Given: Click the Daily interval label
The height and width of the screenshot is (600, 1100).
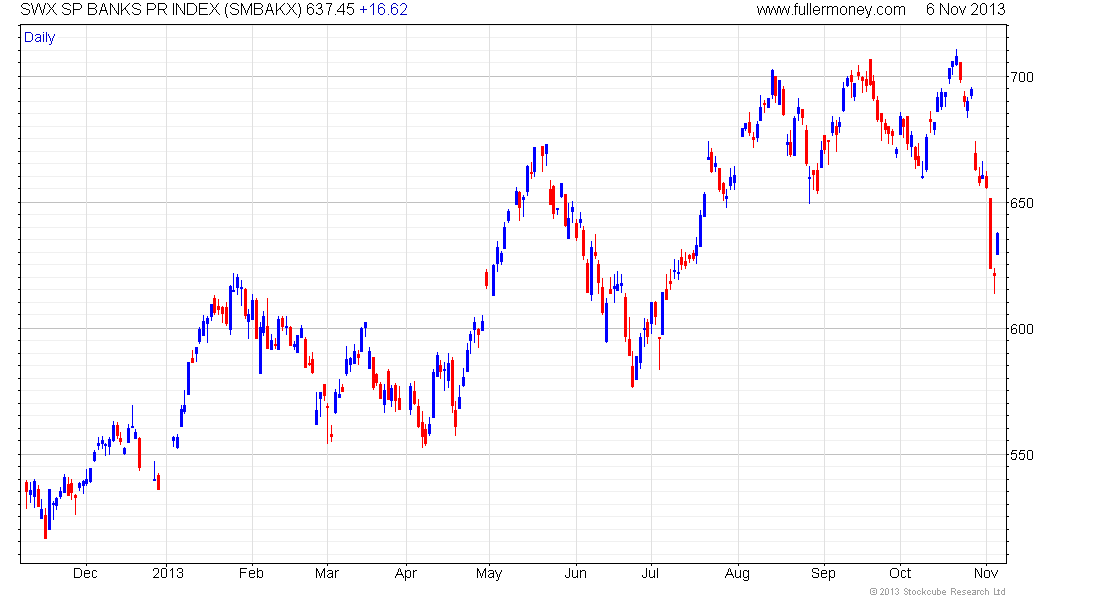Looking at the screenshot, I should click(x=39, y=37).
